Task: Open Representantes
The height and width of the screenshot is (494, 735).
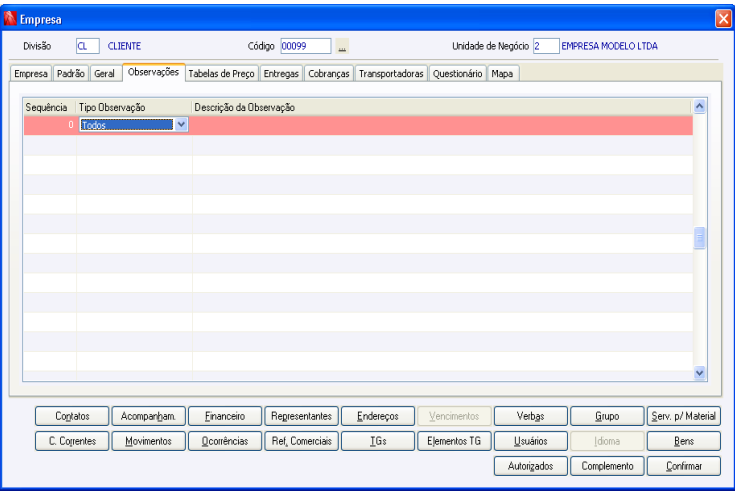Action: 301,416
